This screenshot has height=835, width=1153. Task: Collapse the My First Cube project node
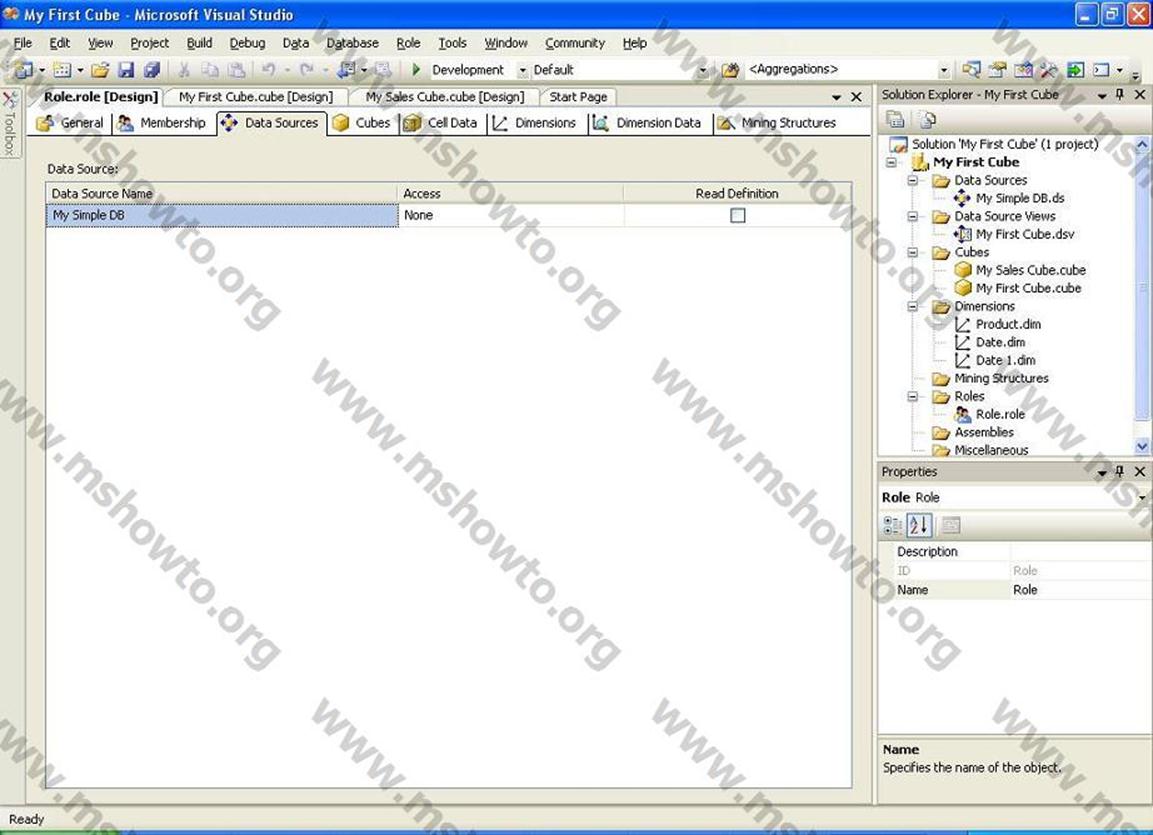[x=892, y=162]
